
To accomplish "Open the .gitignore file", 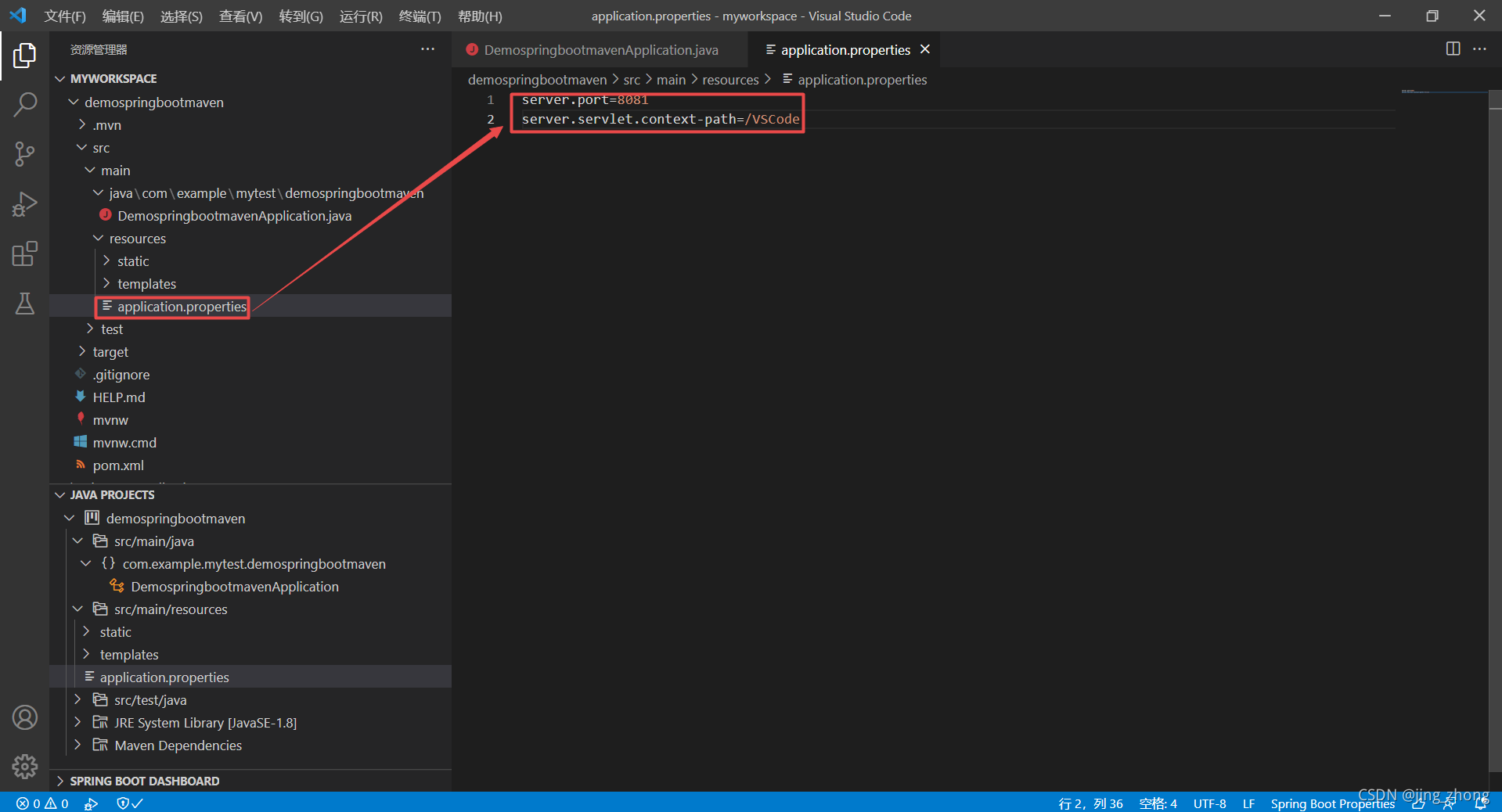I will (121, 375).
